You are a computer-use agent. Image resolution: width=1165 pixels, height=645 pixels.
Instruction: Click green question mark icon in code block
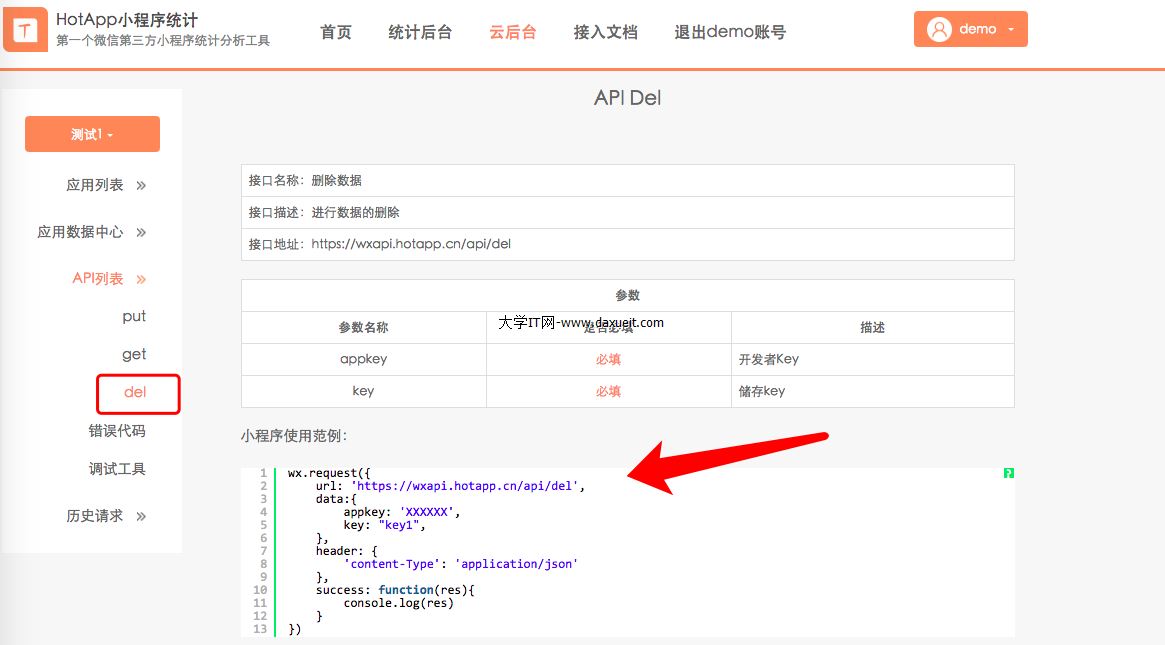(1008, 473)
